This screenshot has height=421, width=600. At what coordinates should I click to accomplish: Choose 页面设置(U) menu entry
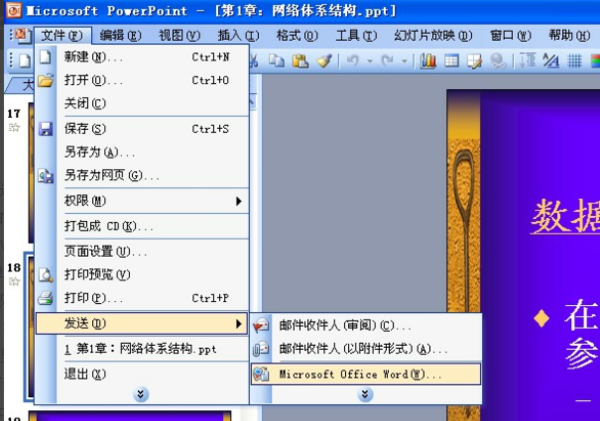click(142, 251)
